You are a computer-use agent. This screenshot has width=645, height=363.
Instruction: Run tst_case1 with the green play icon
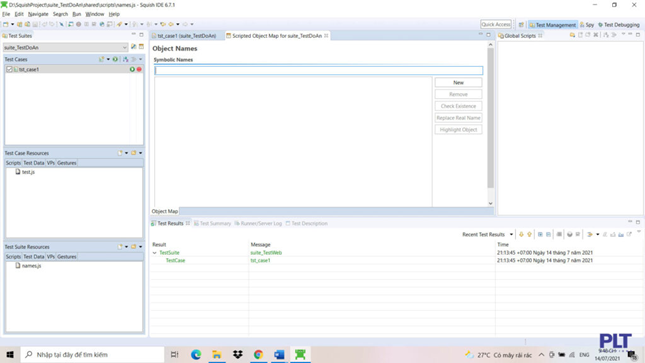pyautogui.click(x=132, y=70)
